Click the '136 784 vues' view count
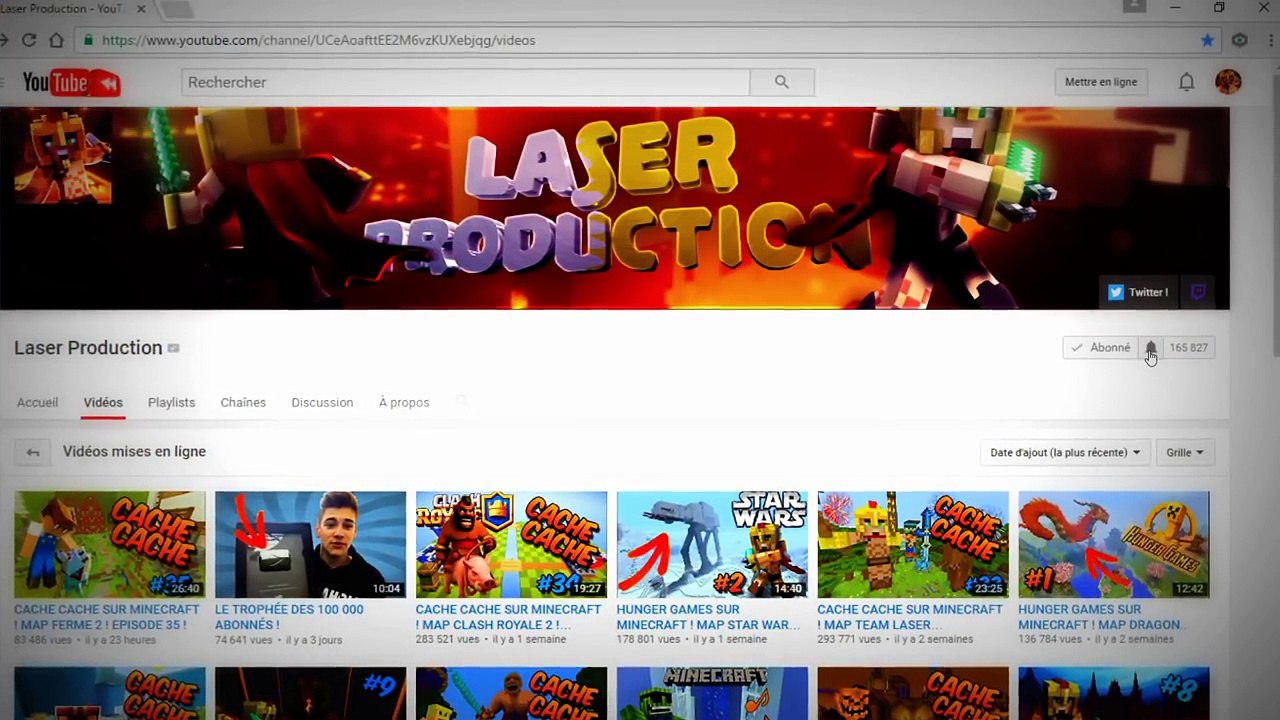The width and height of the screenshot is (1280, 720). [1052, 640]
